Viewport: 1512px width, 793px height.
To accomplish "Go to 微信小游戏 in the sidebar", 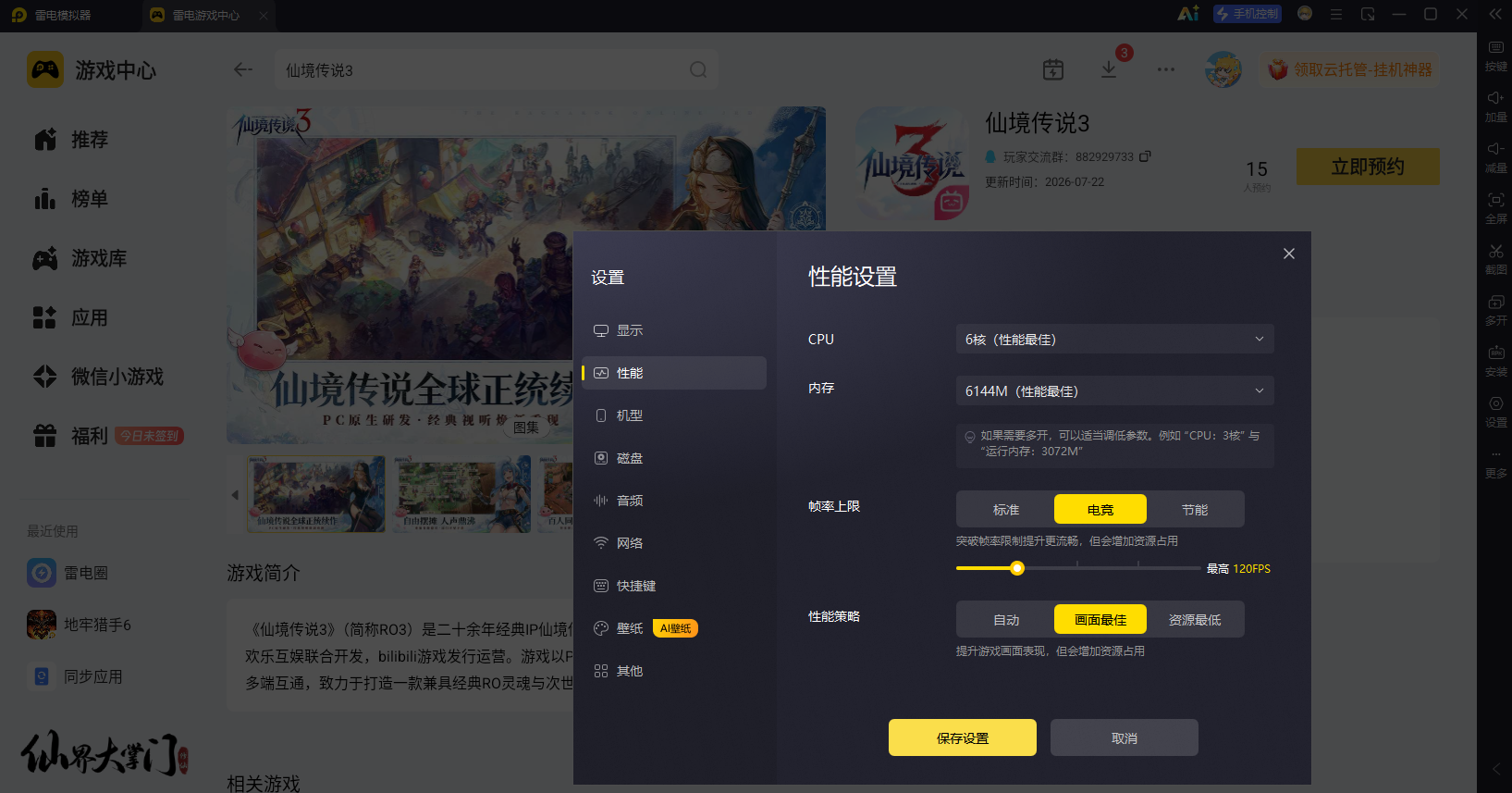I will [x=98, y=377].
